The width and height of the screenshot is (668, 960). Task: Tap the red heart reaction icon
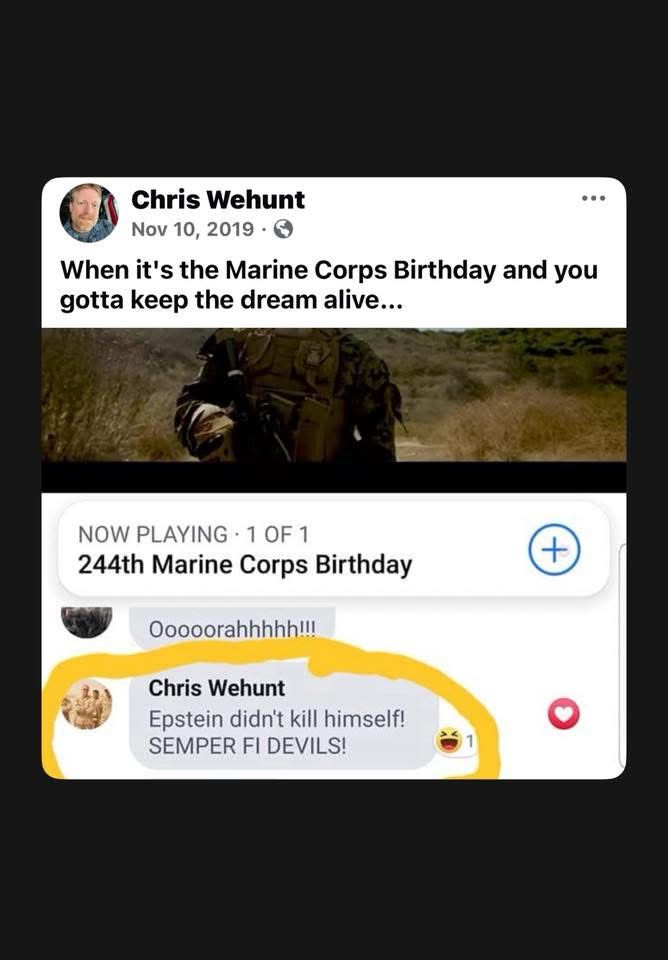coord(563,713)
